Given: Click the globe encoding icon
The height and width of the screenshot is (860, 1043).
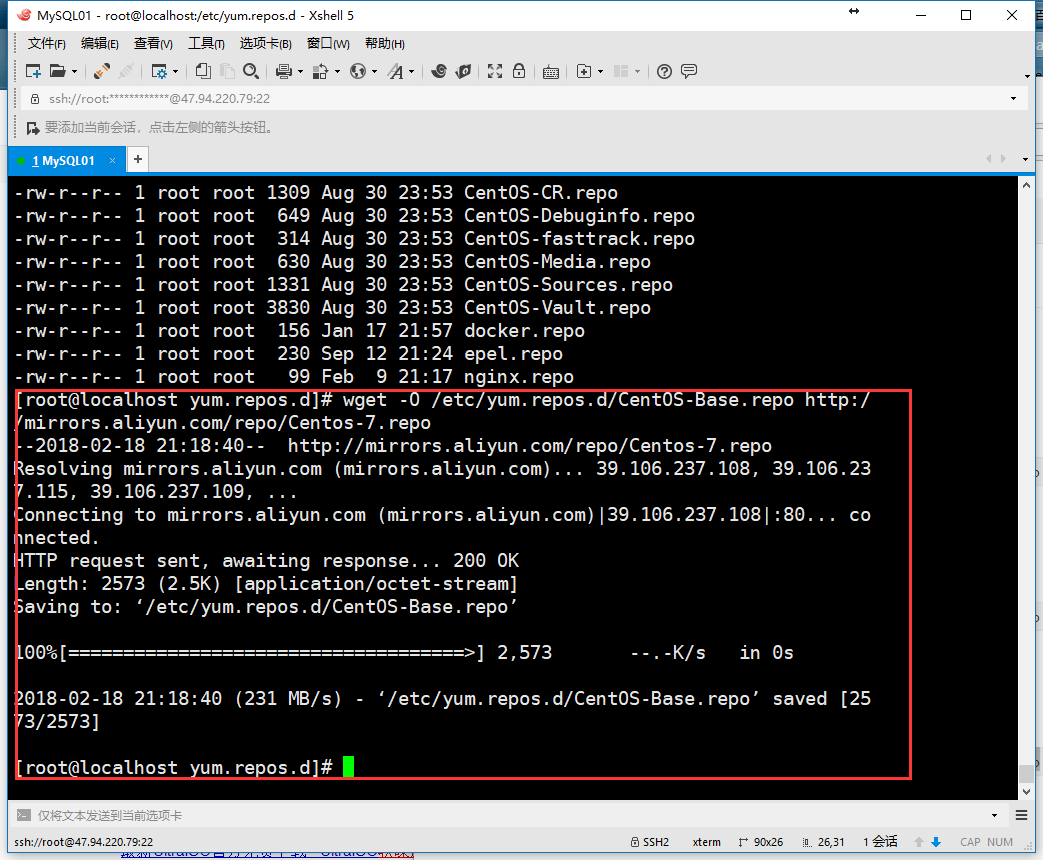Looking at the screenshot, I should tap(358, 71).
